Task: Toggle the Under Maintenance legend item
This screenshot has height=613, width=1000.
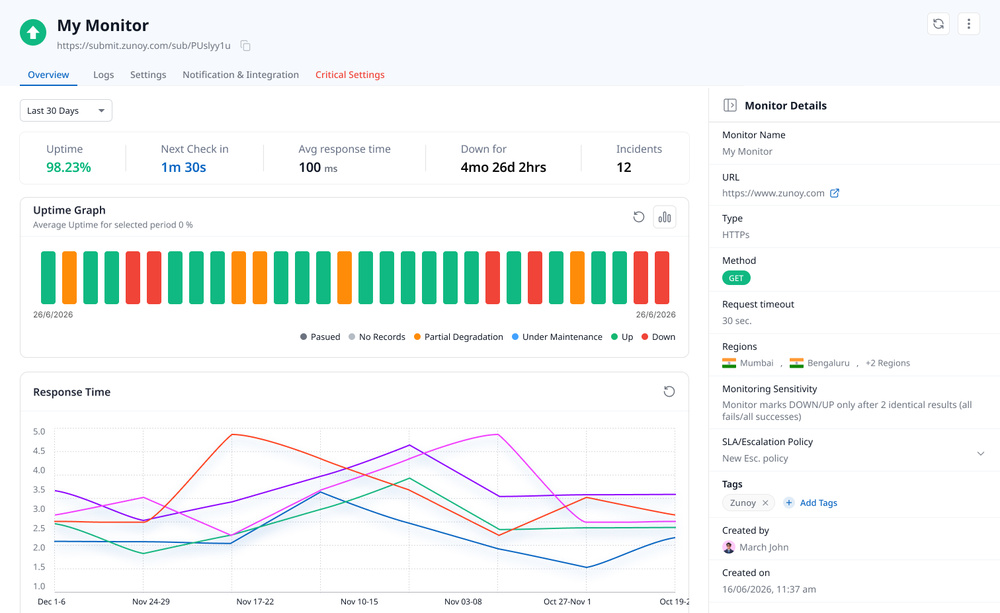Action: 557,337
